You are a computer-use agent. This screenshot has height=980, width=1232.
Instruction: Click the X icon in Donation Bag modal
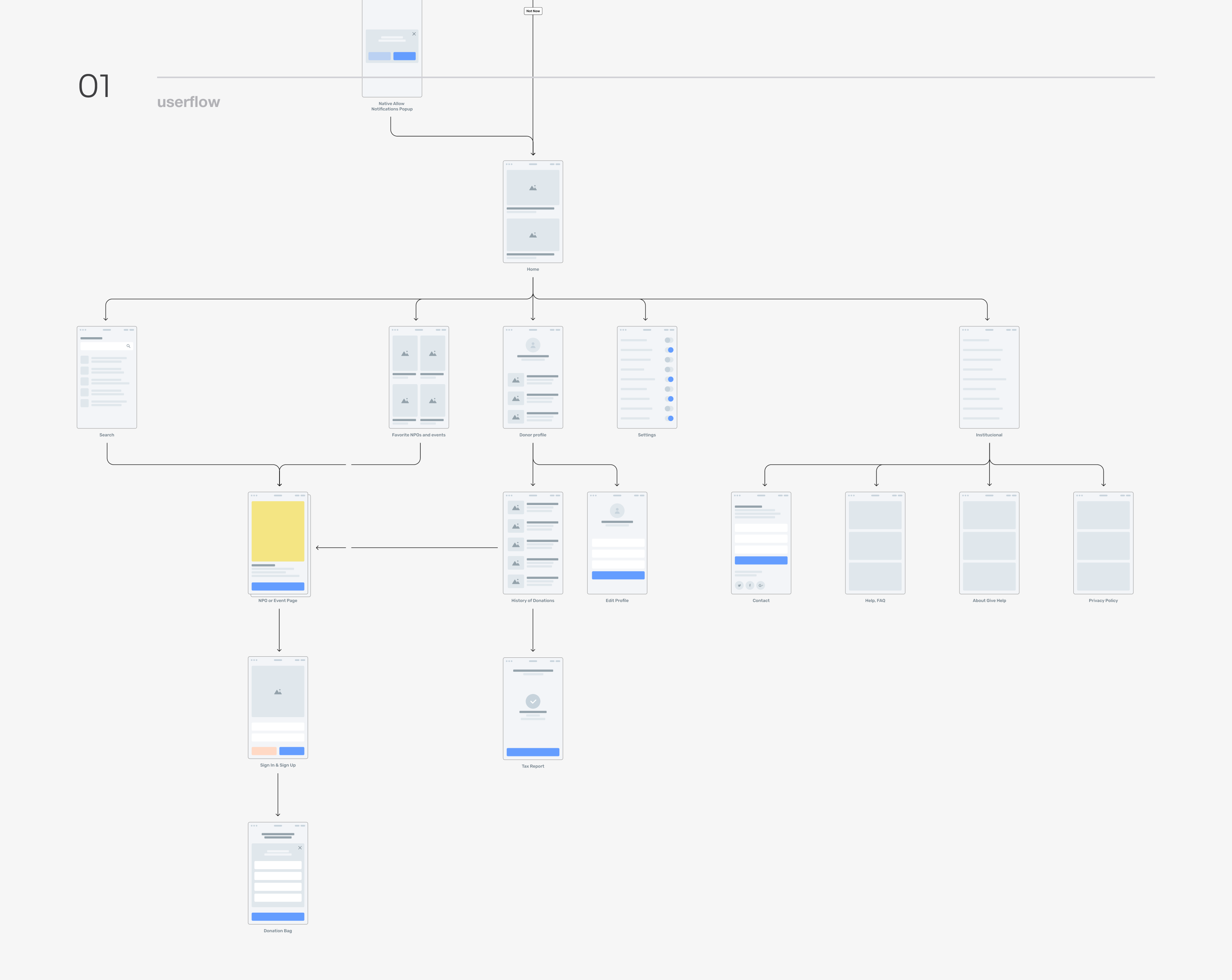coord(300,848)
